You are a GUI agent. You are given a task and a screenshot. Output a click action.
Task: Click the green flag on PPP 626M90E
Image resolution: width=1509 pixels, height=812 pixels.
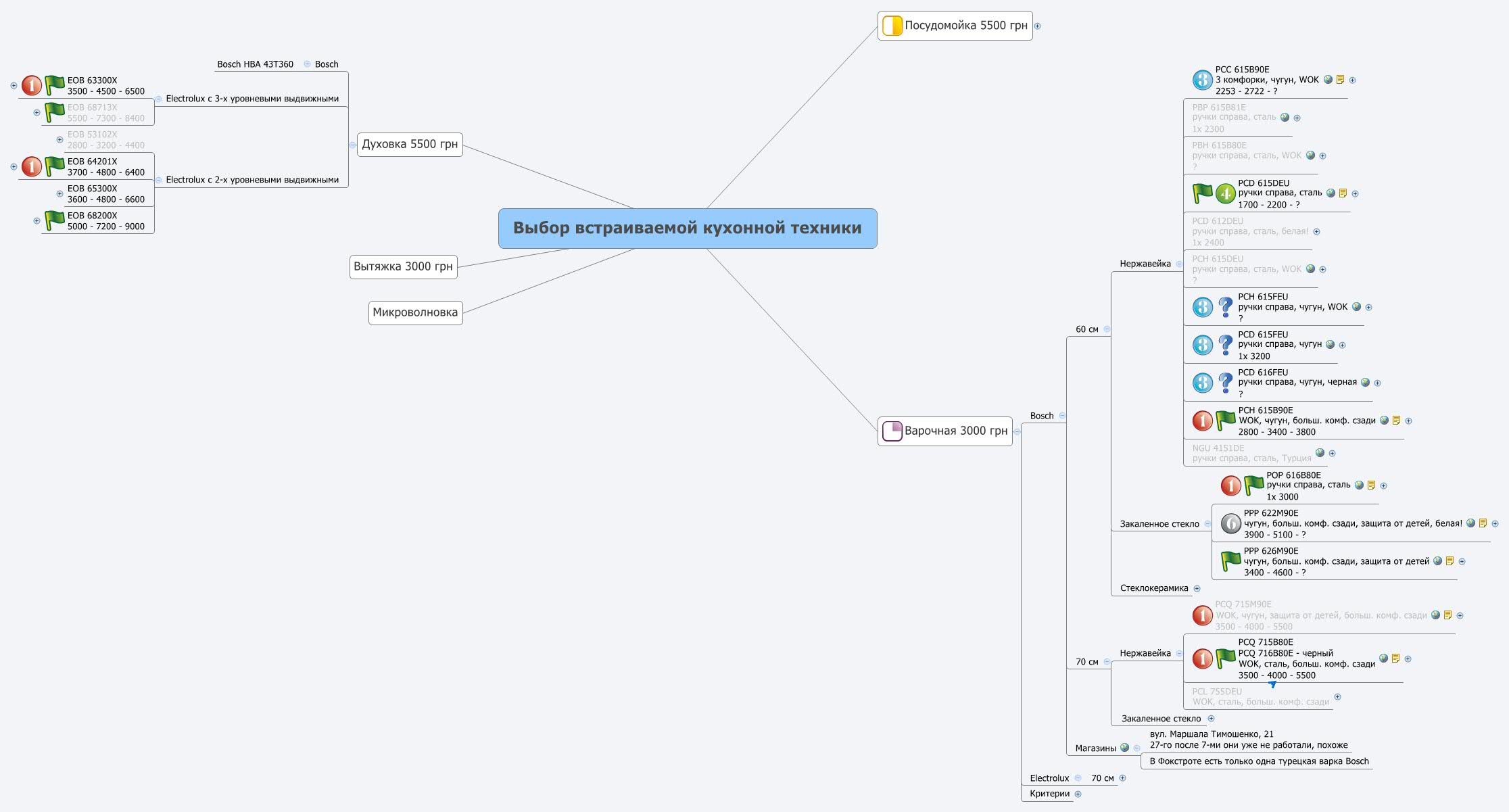[x=1230, y=561]
